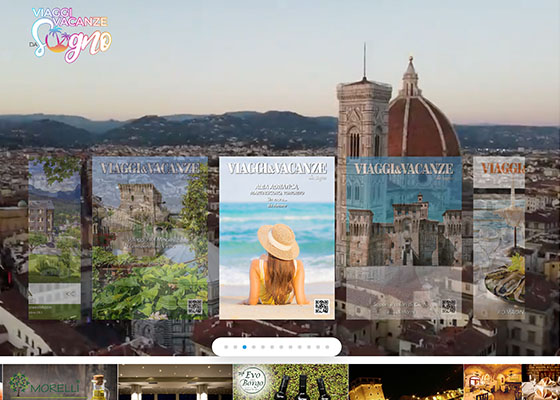Click the VIAGGI&VACANZE title on blue castle cover
This screenshot has width=560, height=400.
pyautogui.click(x=404, y=168)
